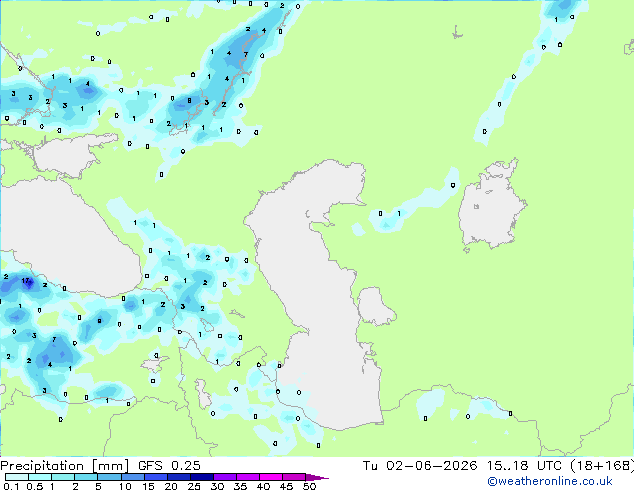
Task: Click the '25' legend tick label
Action: tap(194, 486)
